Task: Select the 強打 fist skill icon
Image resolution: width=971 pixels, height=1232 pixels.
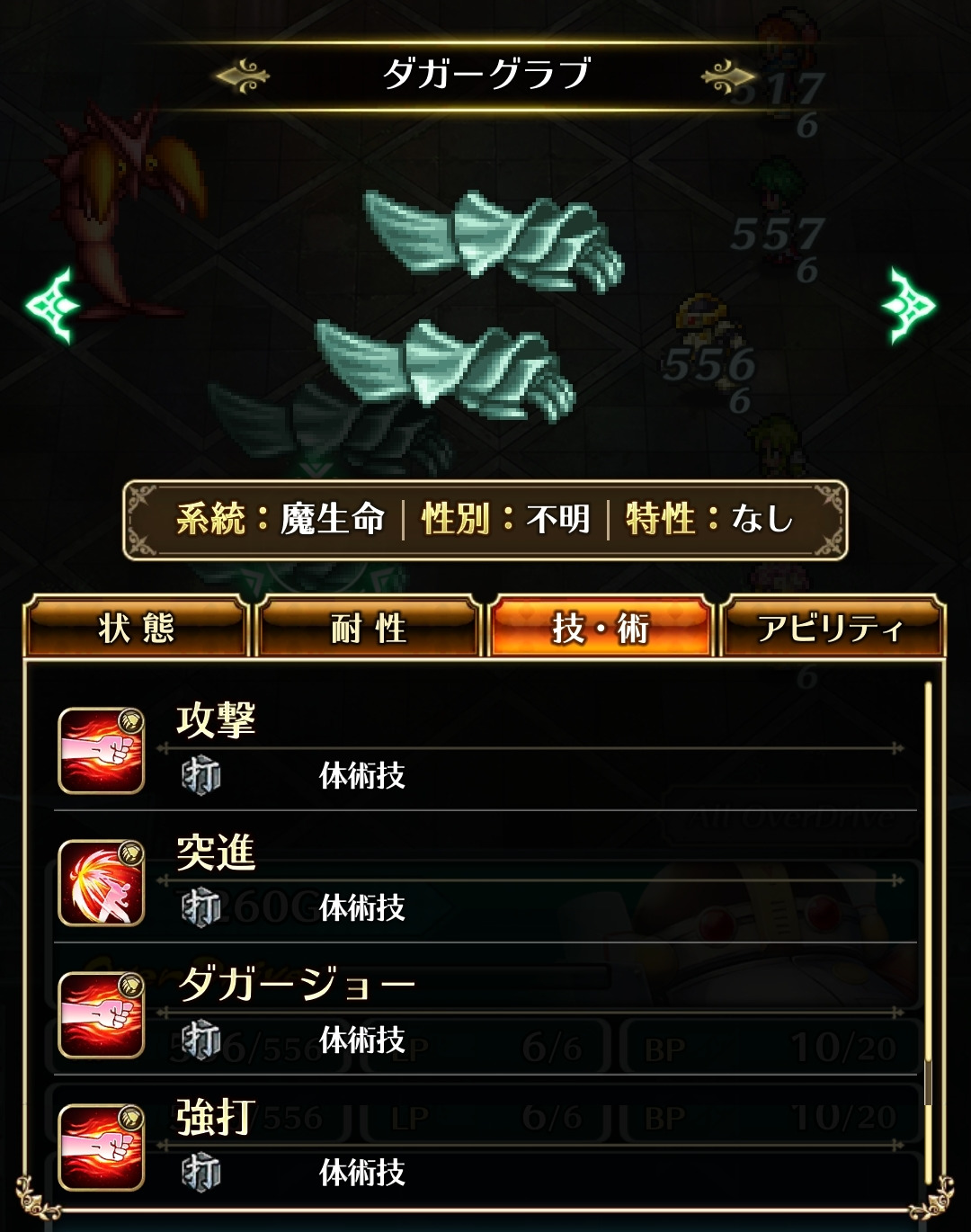Action: pos(102,1147)
